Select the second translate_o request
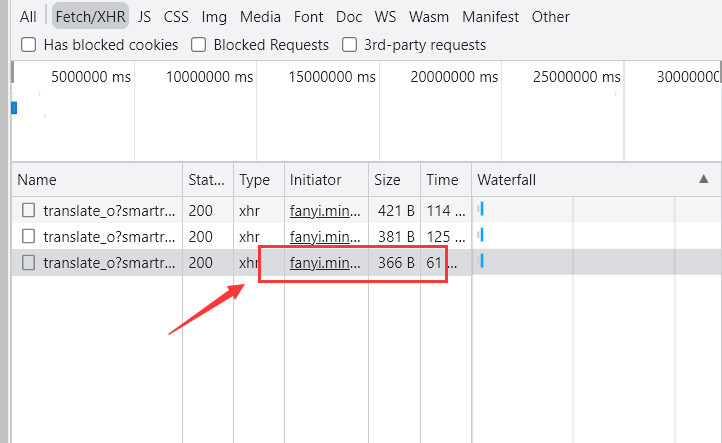 (109, 237)
